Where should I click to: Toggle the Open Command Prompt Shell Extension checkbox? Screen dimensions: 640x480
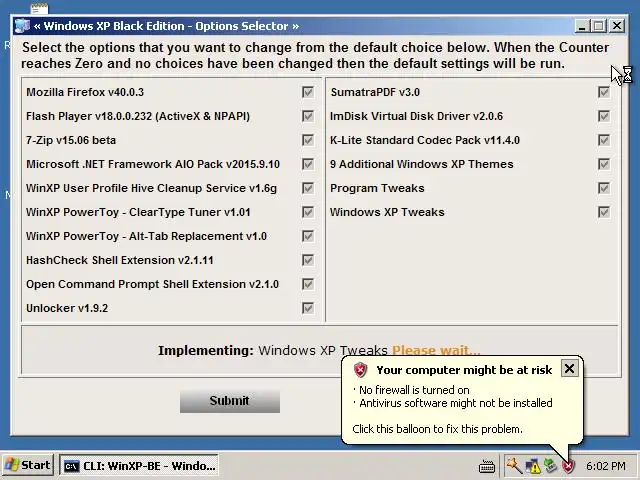pyautogui.click(x=308, y=284)
